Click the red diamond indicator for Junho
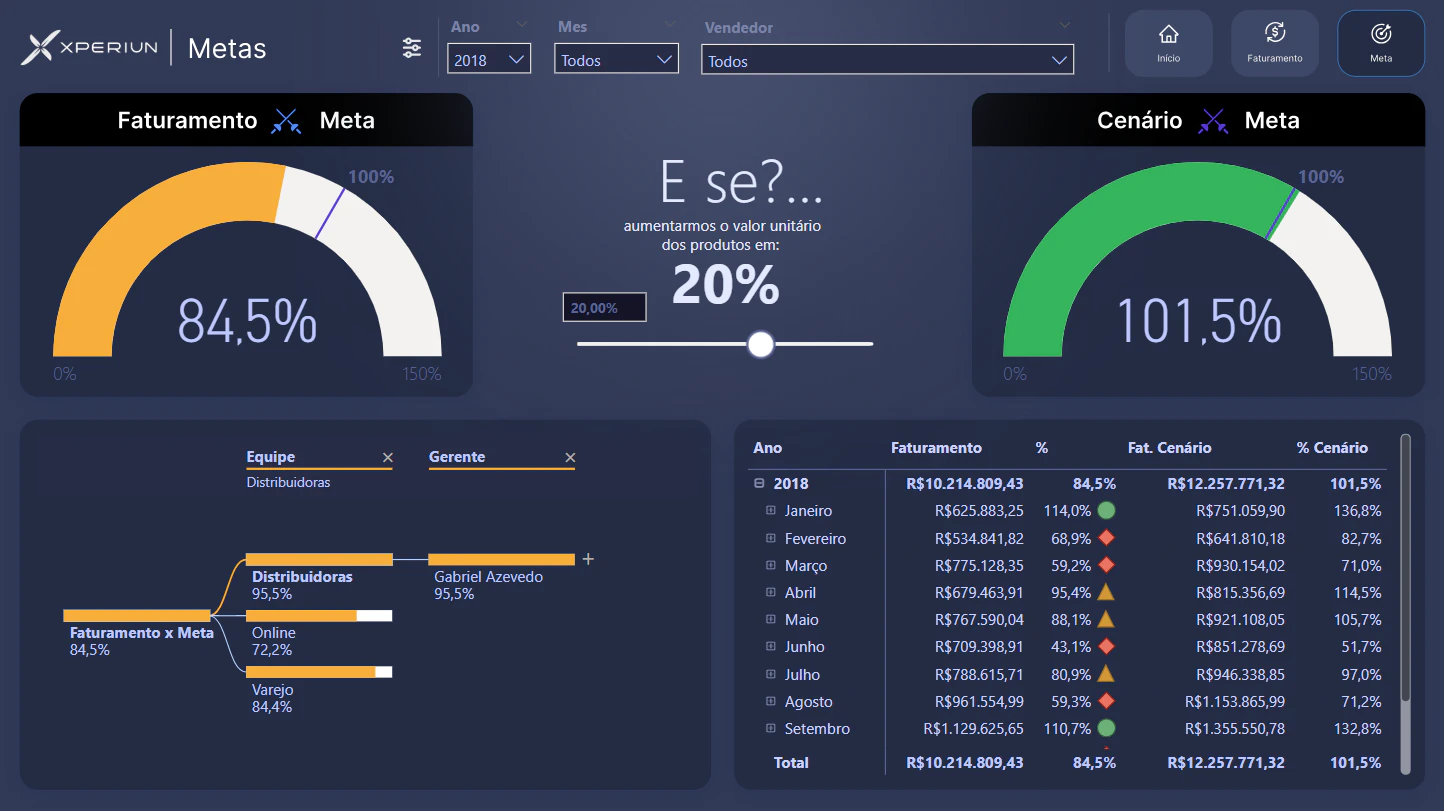 tap(1106, 646)
